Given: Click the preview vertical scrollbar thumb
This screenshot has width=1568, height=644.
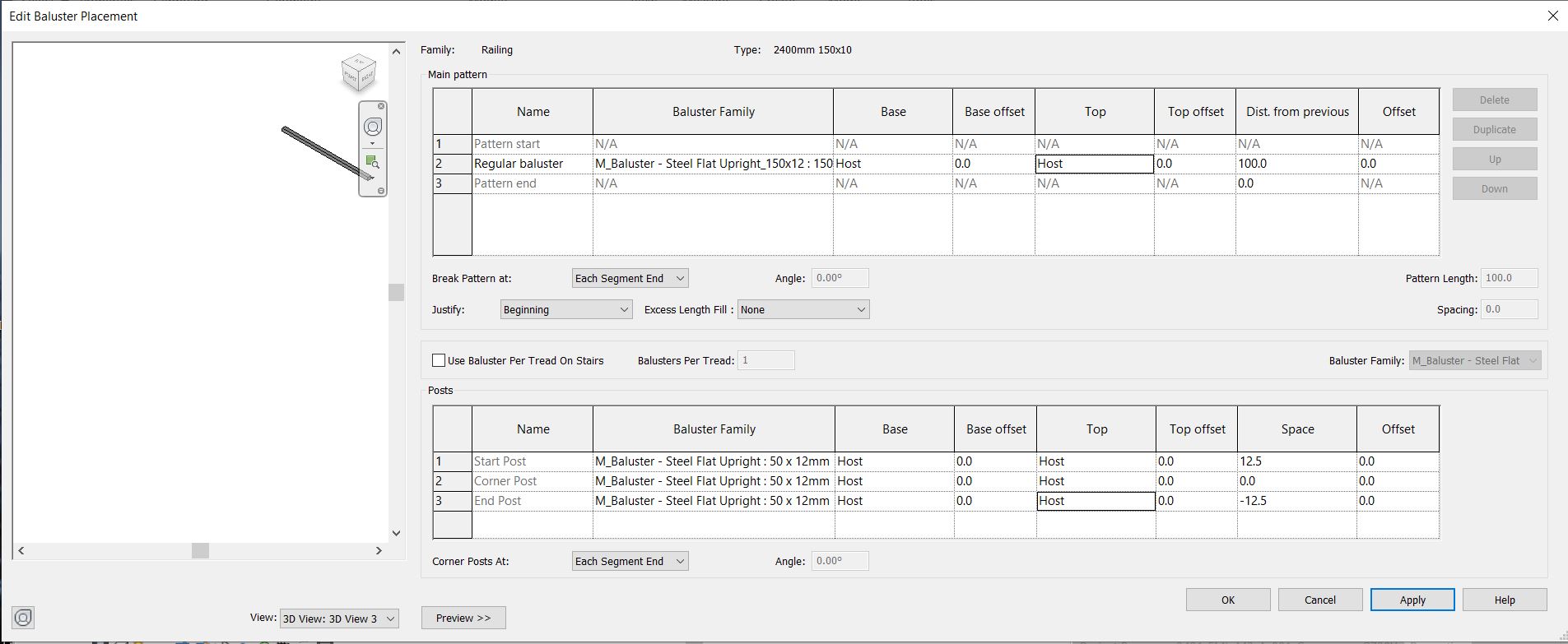Looking at the screenshot, I should (x=396, y=292).
